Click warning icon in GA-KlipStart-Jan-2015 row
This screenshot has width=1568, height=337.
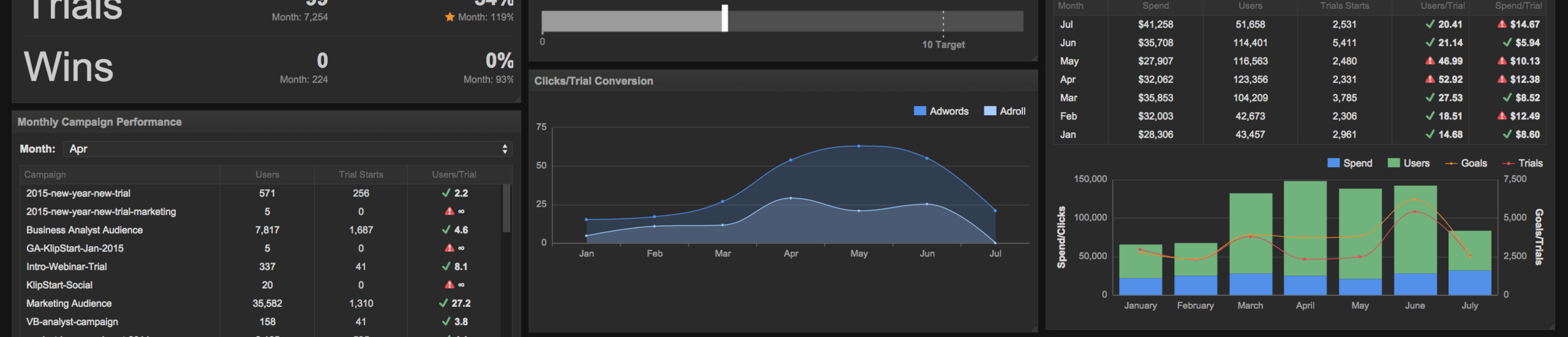click(449, 248)
